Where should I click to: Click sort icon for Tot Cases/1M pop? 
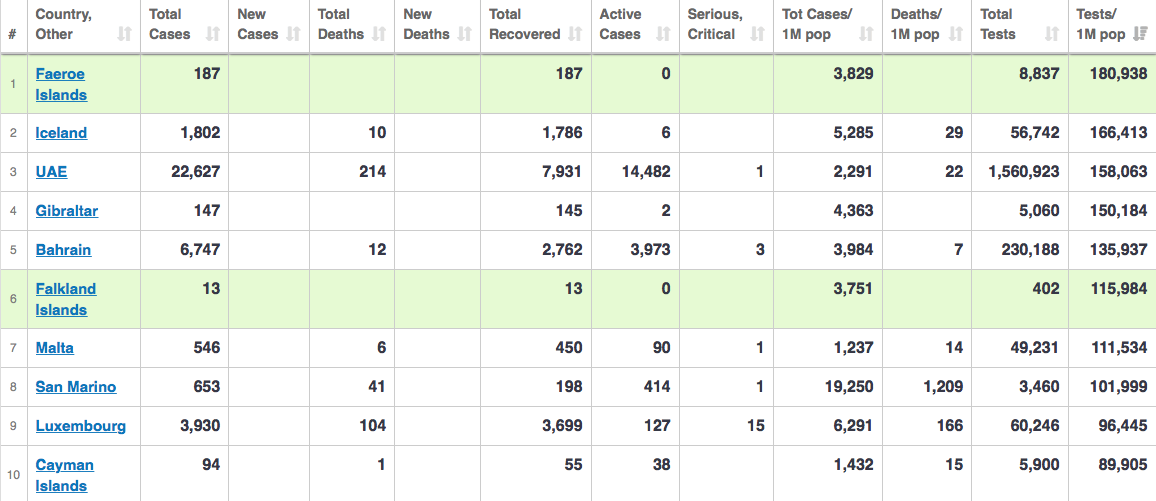click(867, 34)
